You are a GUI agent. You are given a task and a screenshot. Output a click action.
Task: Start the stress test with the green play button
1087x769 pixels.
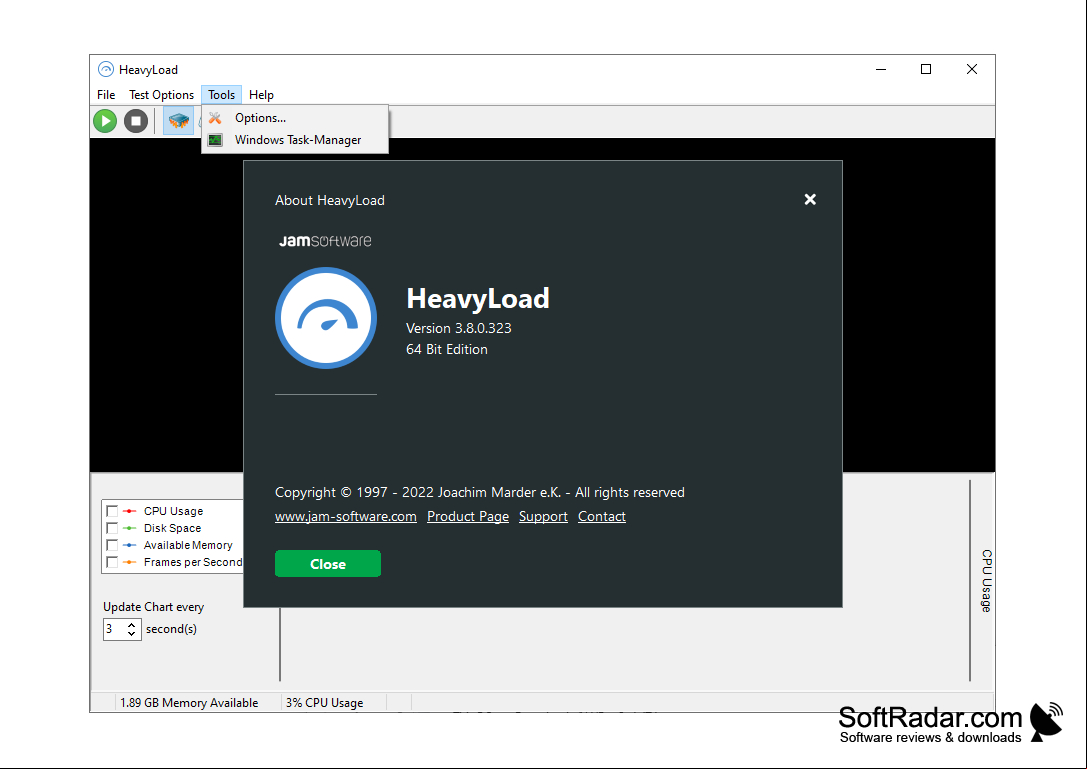[x=105, y=121]
